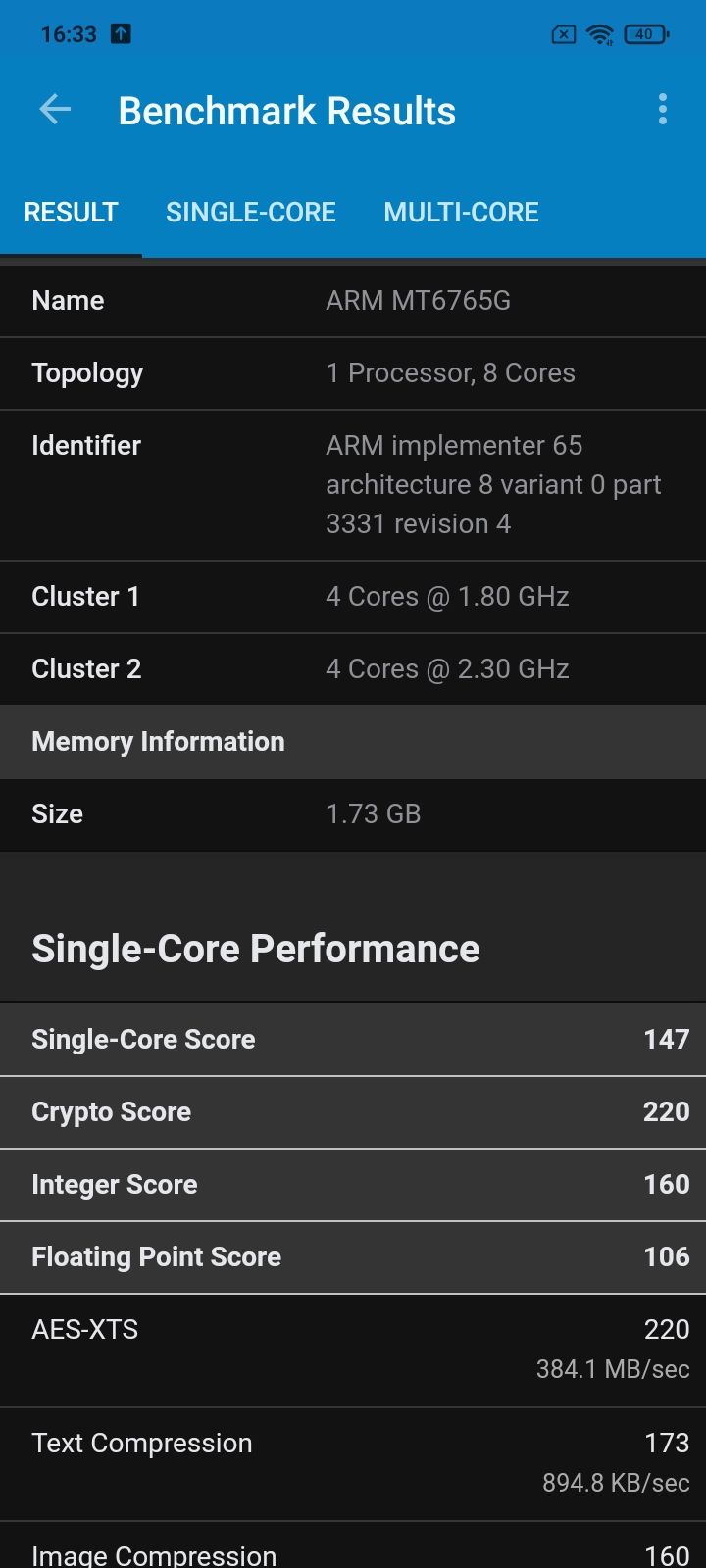706x1568 pixels.
Task: Switch to the MULTI-CORE tab
Action: (461, 212)
